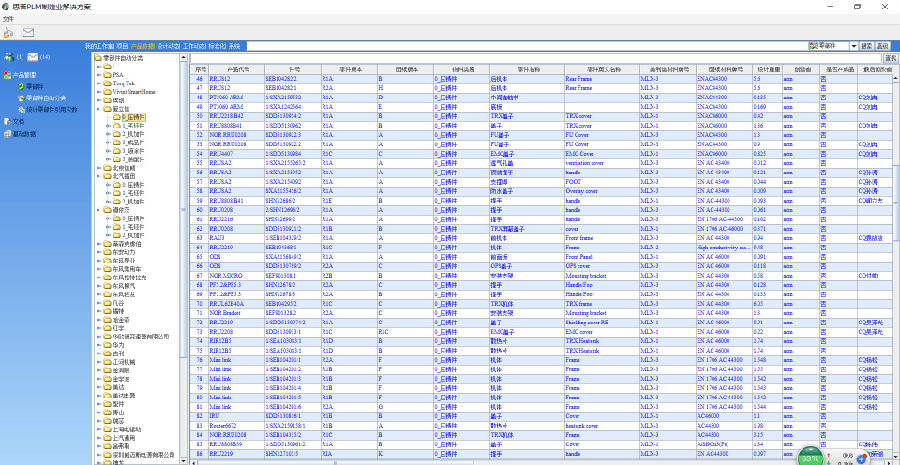
Task: Click the 零部件自动分类 sidebar icon
Action: click(21, 98)
